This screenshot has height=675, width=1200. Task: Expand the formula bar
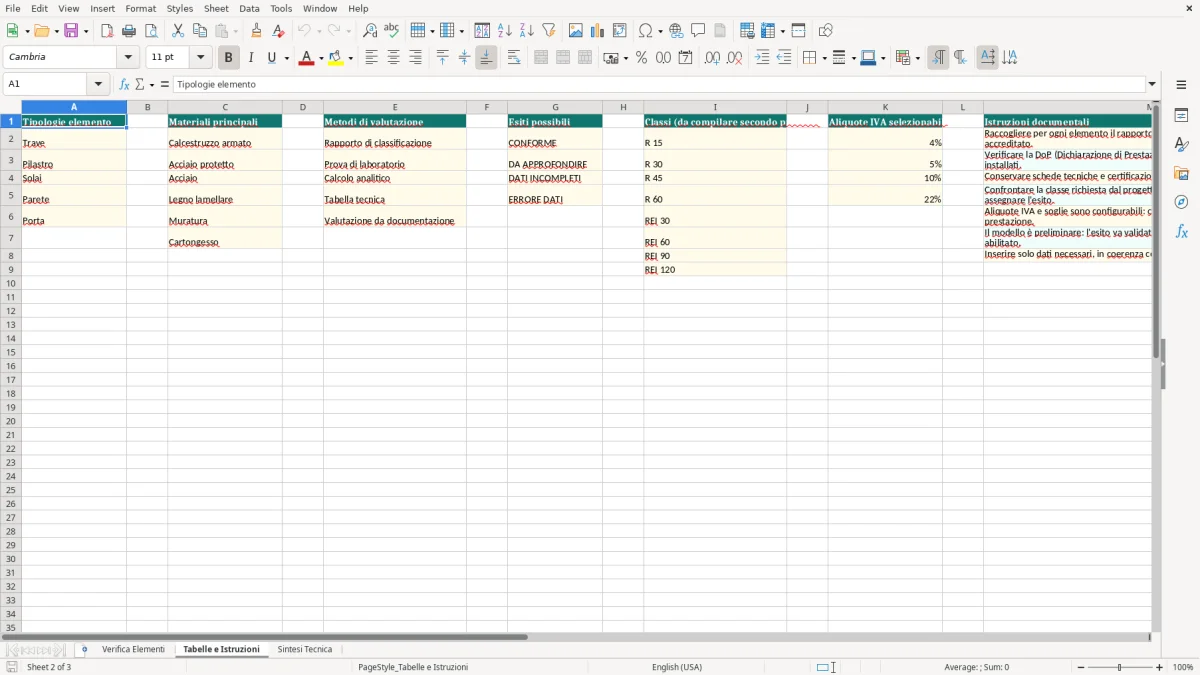(1152, 85)
